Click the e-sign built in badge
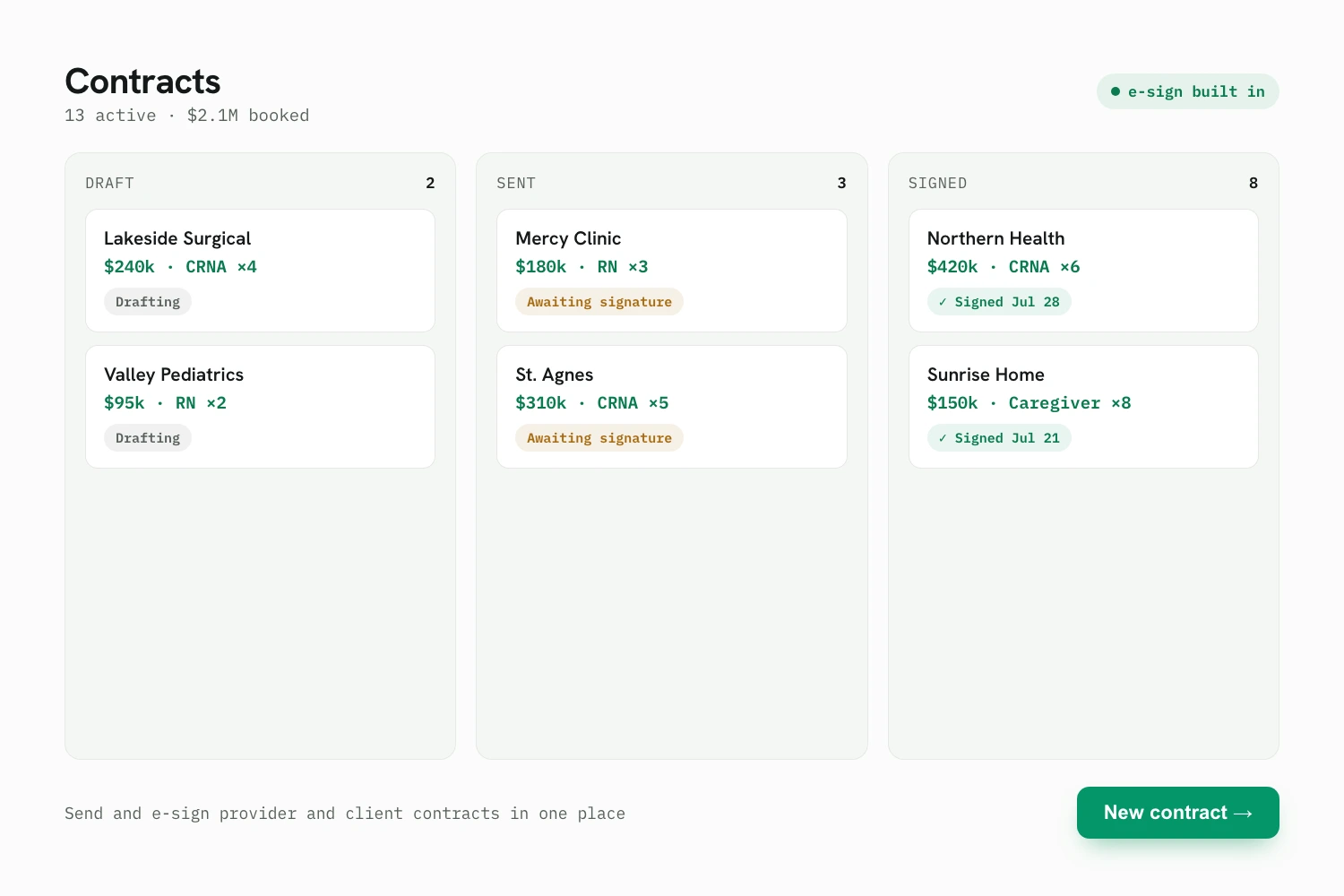 (x=1187, y=91)
